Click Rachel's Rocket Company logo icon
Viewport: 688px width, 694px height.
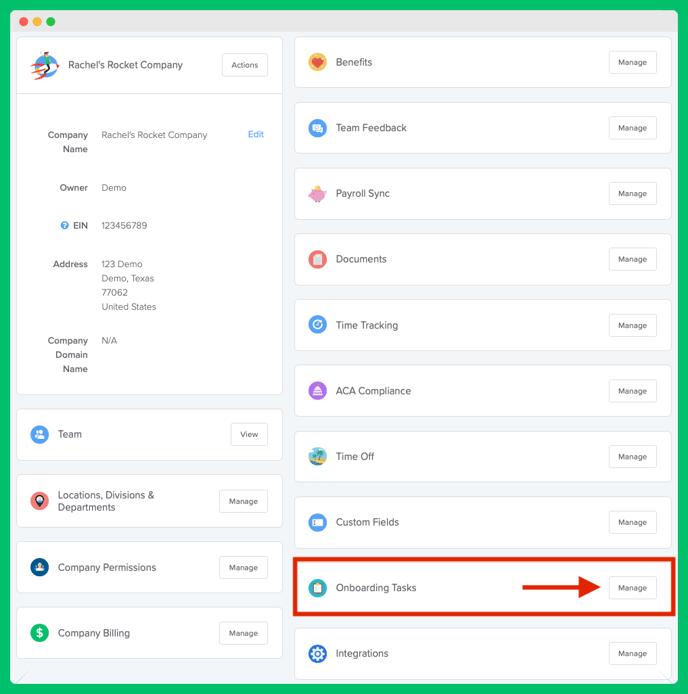45,66
